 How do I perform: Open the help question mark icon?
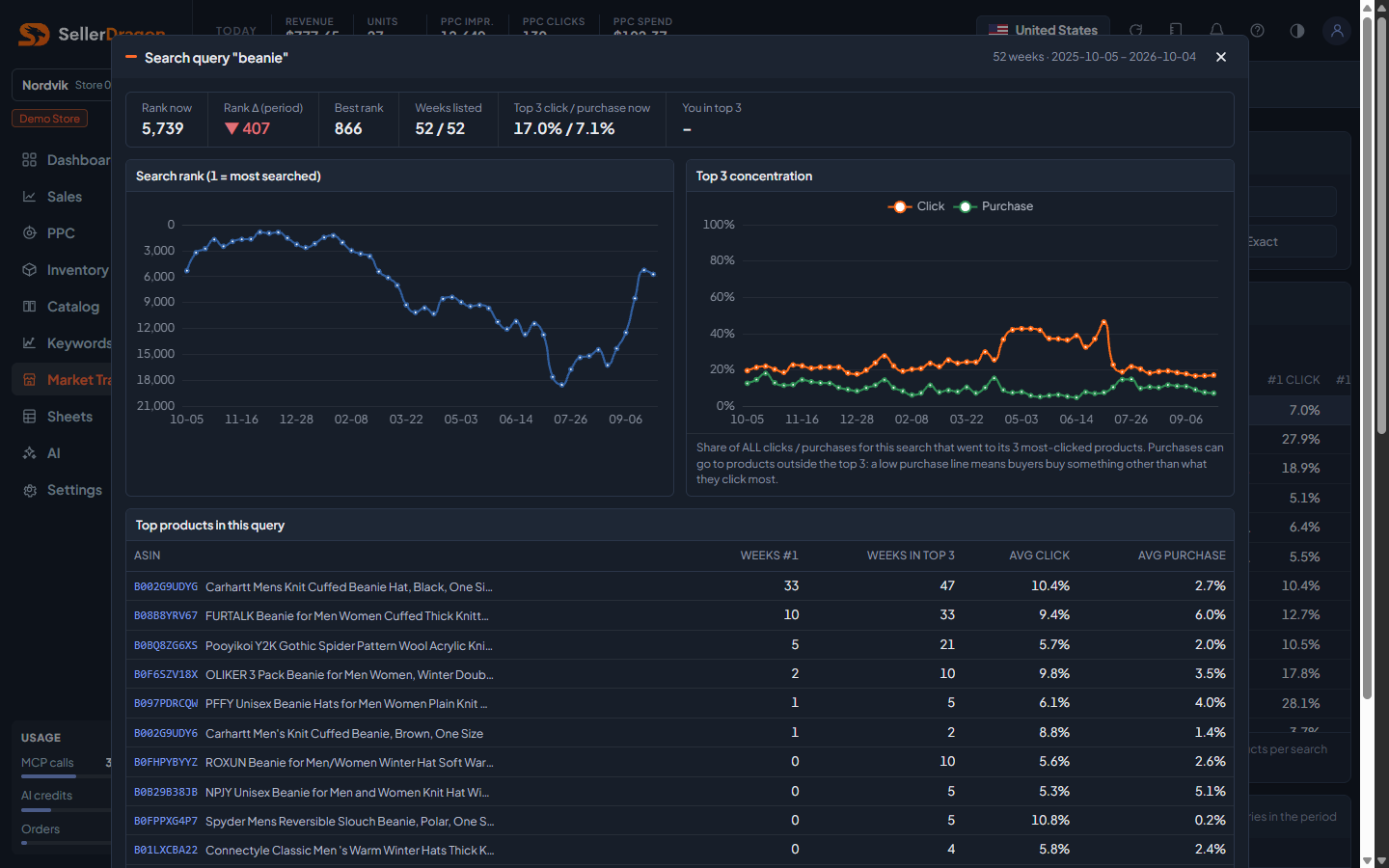pyautogui.click(x=1257, y=30)
